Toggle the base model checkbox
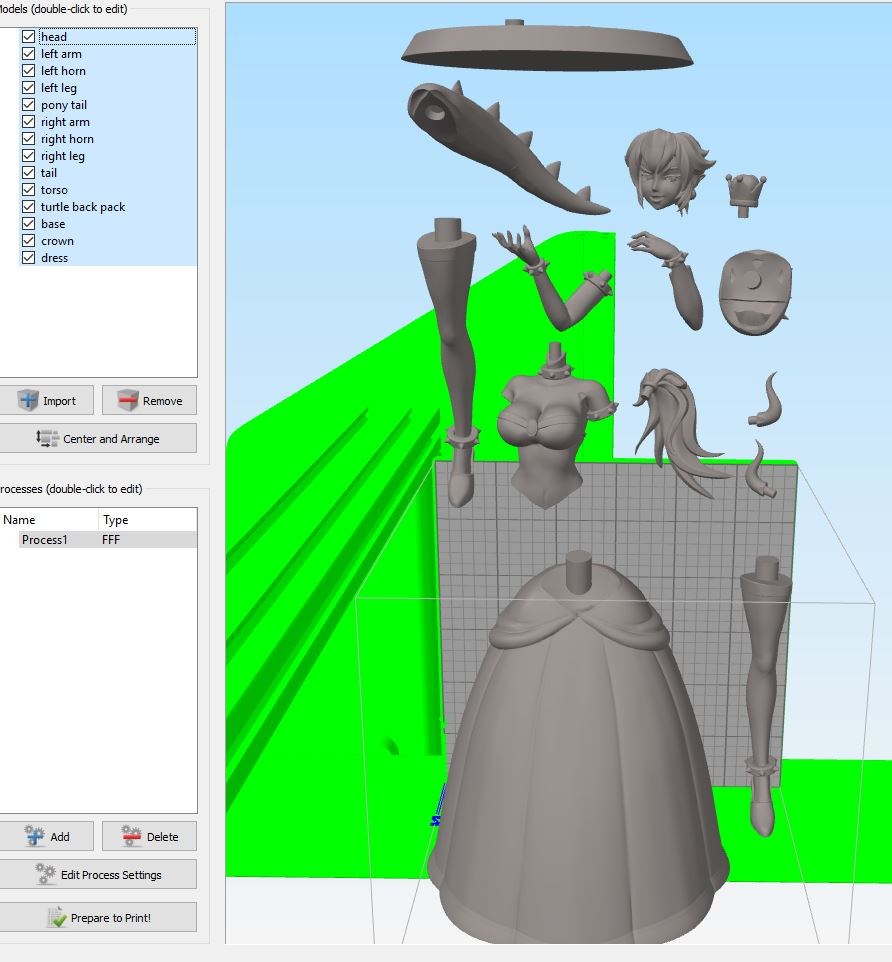 pyautogui.click(x=28, y=224)
